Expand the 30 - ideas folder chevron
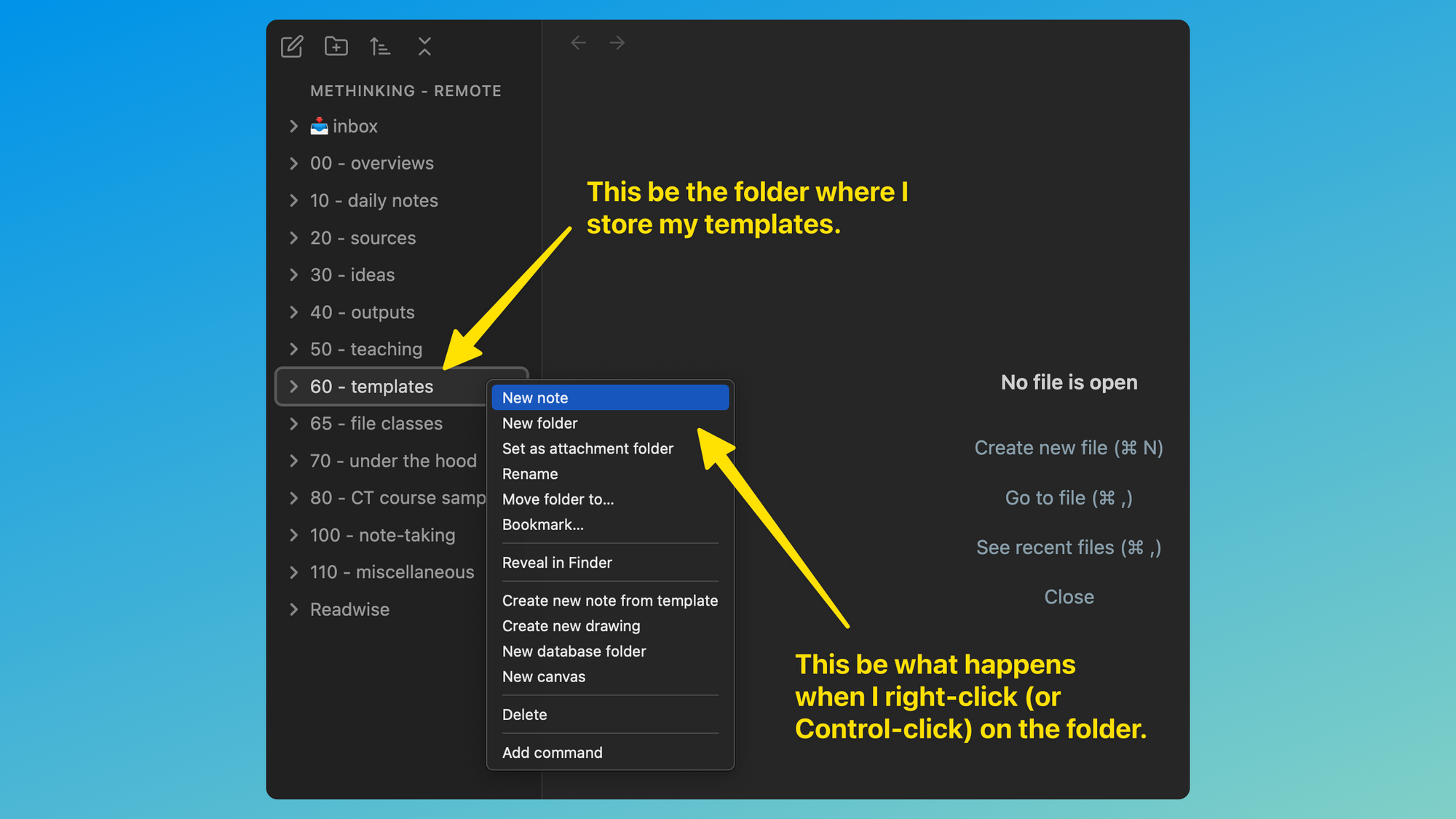1456x819 pixels. click(x=293, y=275)
